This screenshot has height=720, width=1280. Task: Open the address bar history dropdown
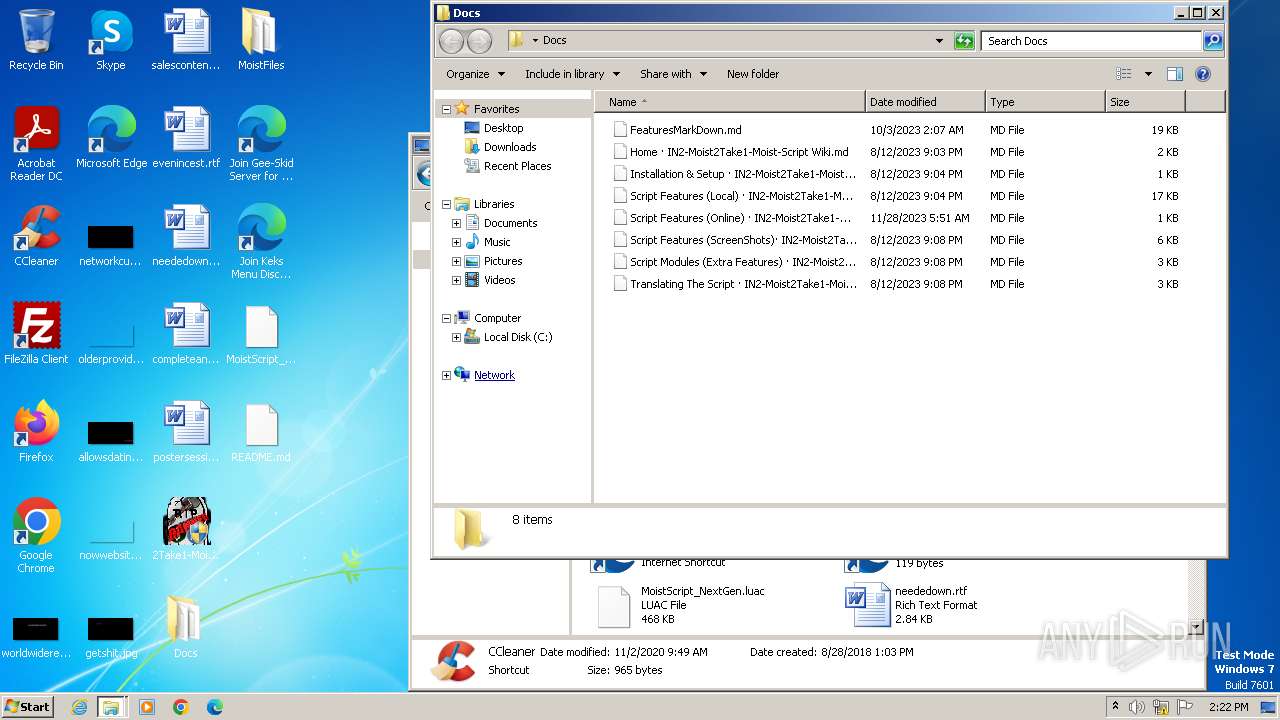[939, 41]
